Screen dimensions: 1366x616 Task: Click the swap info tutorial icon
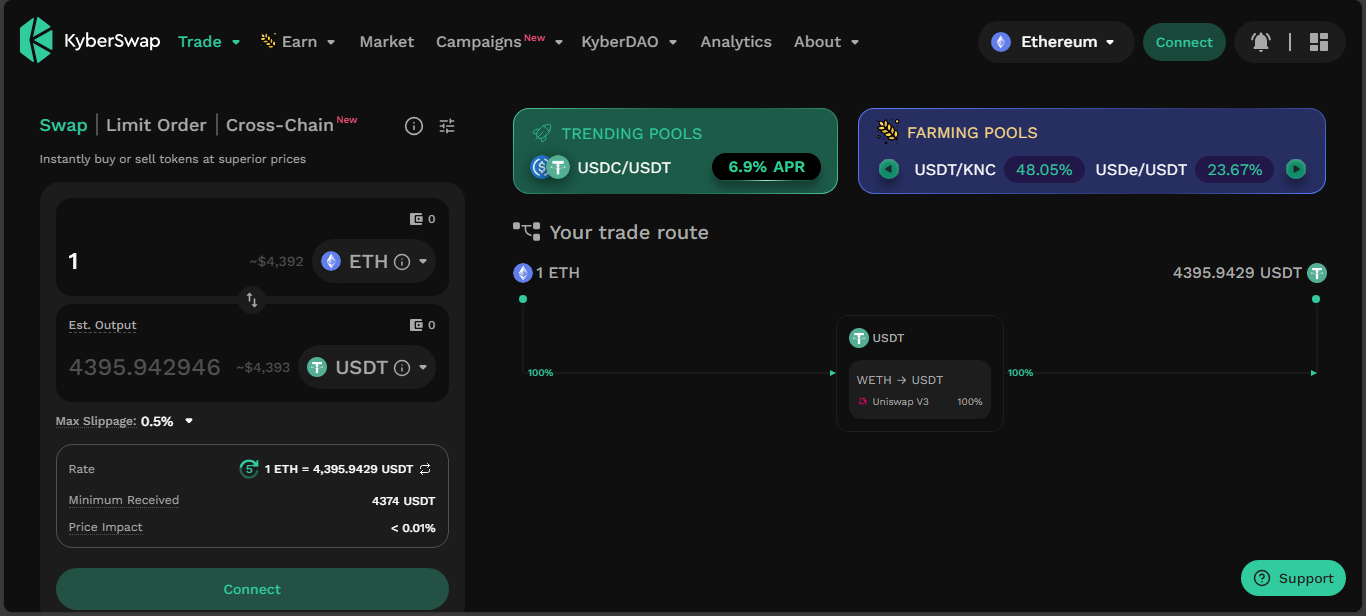point(414,126)
